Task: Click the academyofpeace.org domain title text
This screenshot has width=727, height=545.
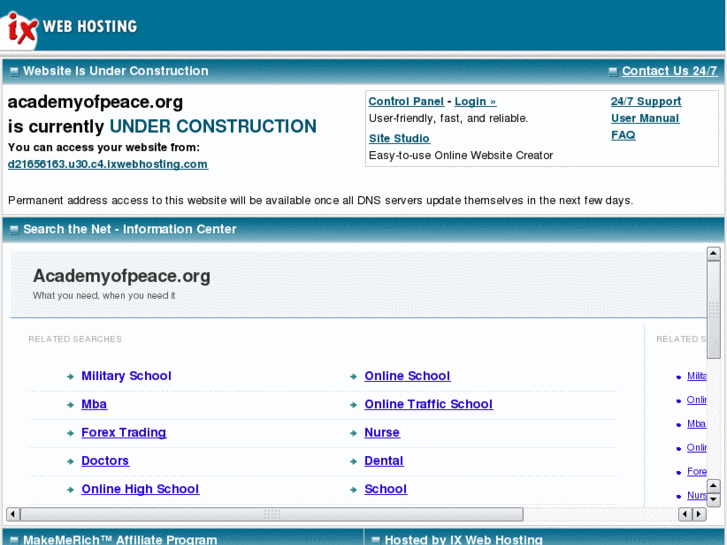Action: click(96, 102)
